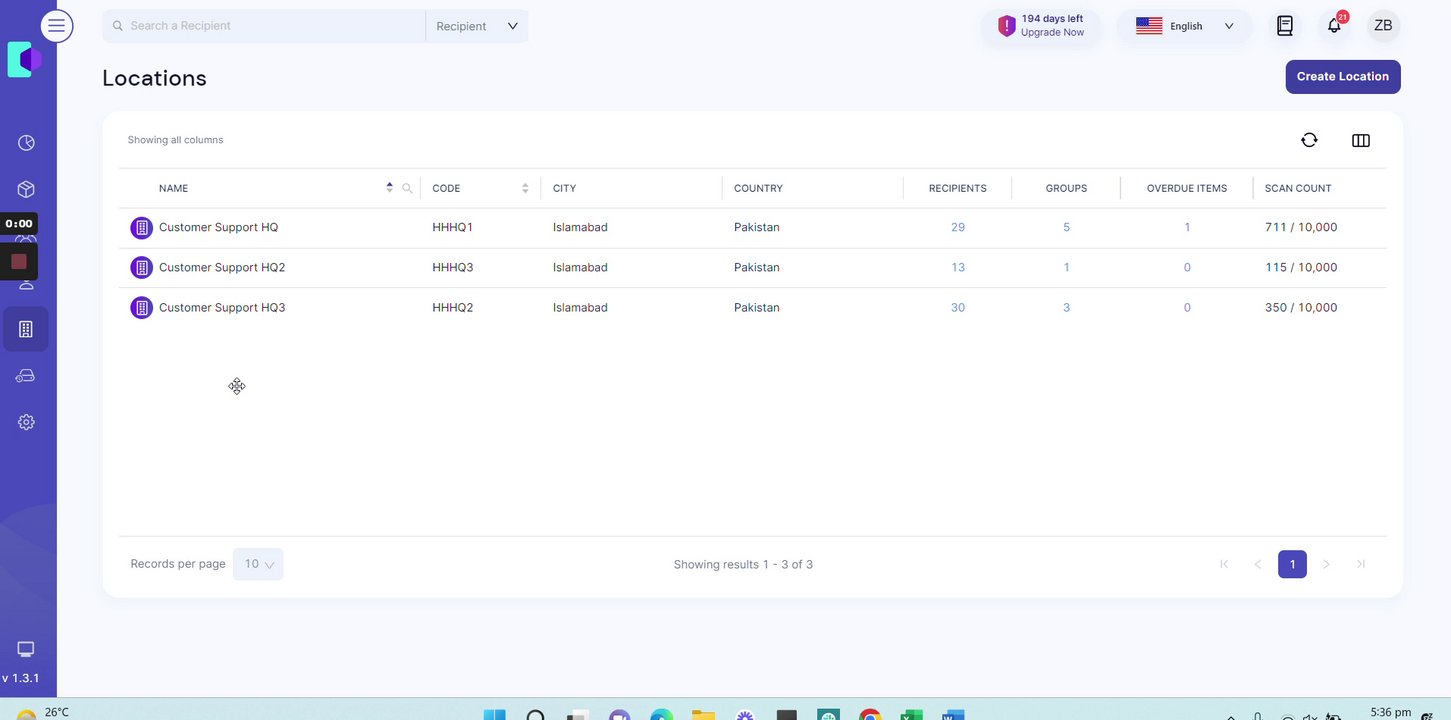The width and height of the screenshot is (1451, 720).
Task: Toggle the hamburger sidebar menu
Action: tap(57, 26)
